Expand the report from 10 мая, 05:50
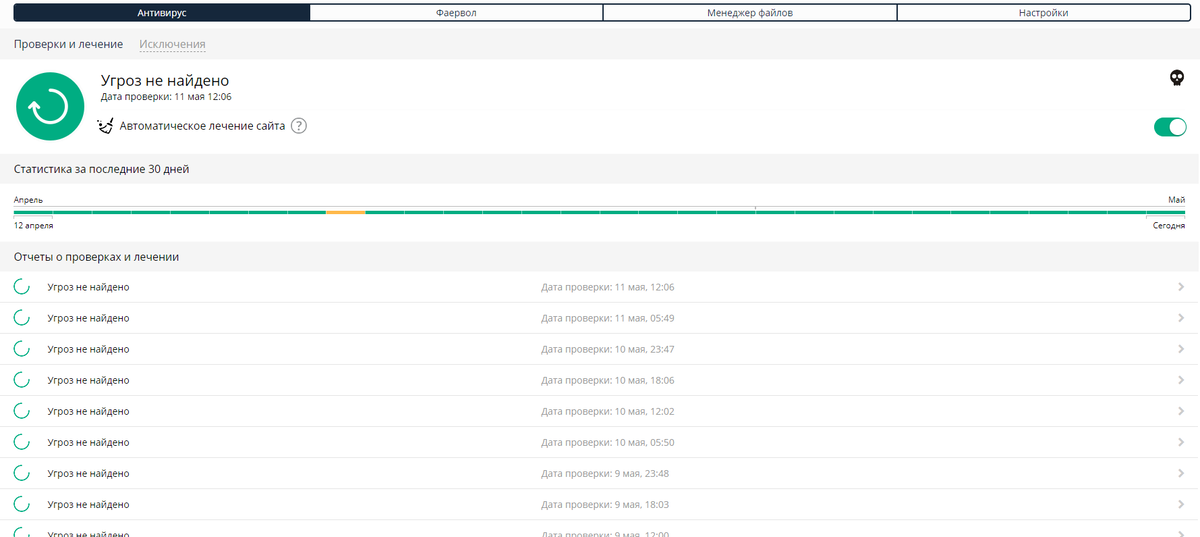 click(x=1182, y=442)
